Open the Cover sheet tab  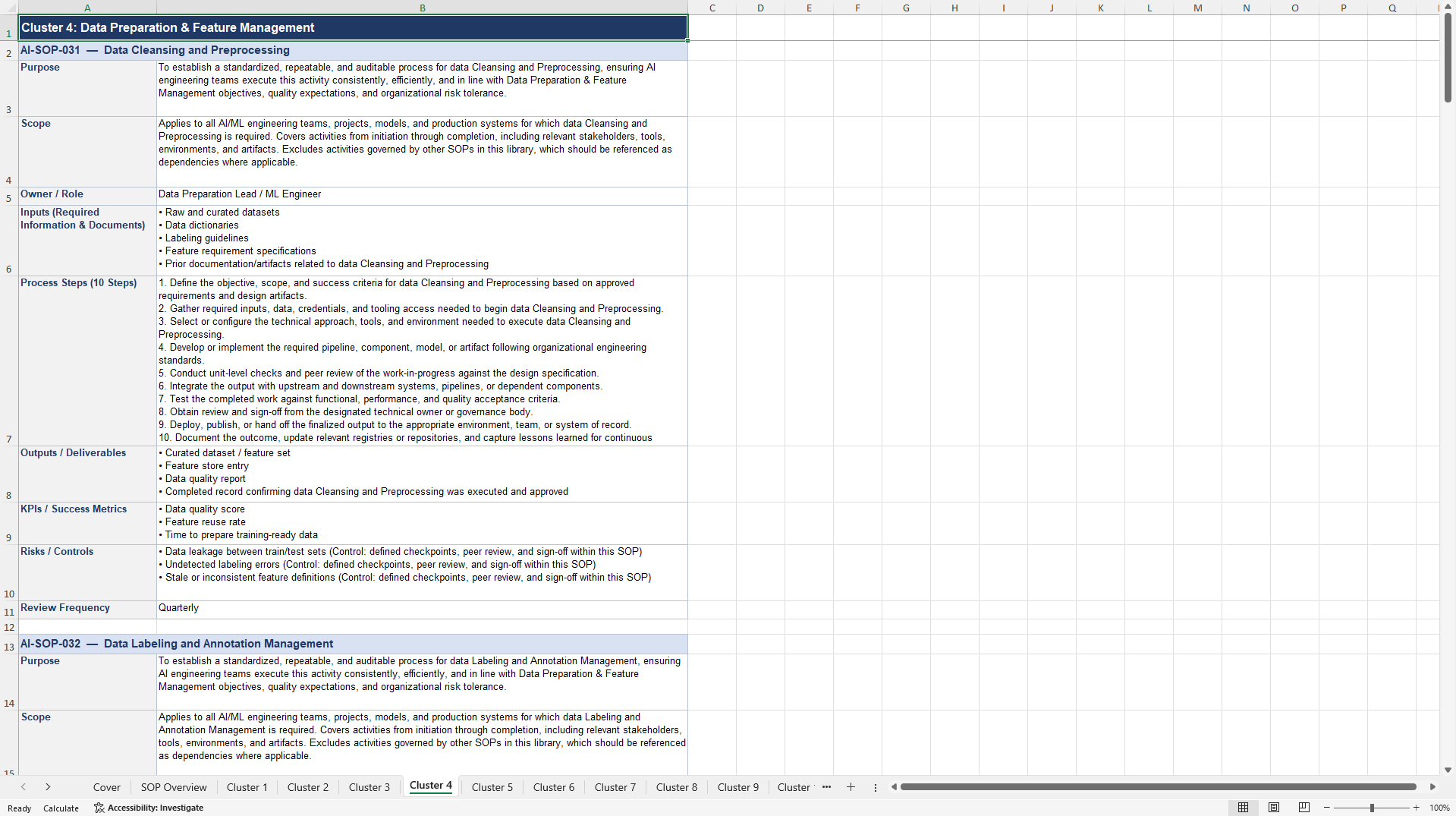(x=107, y=787)
